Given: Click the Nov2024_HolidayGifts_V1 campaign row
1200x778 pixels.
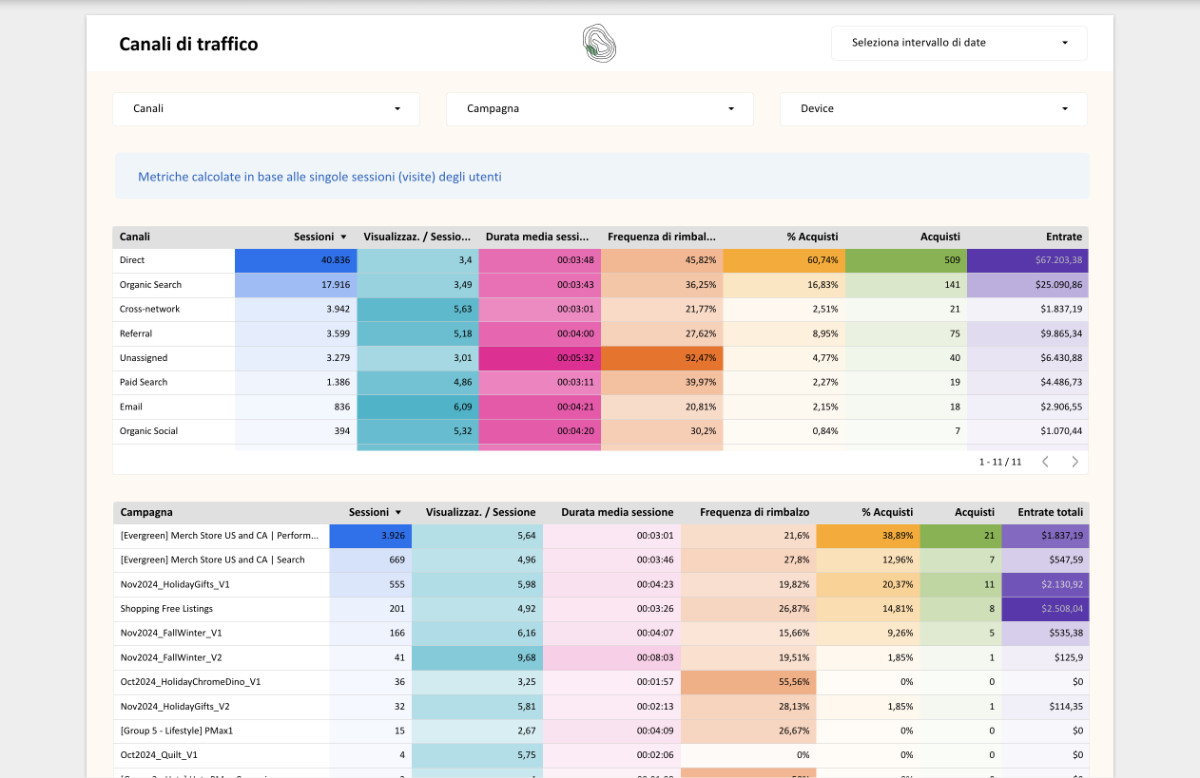Looking at the screenshot, I should (x=175, y=584).
